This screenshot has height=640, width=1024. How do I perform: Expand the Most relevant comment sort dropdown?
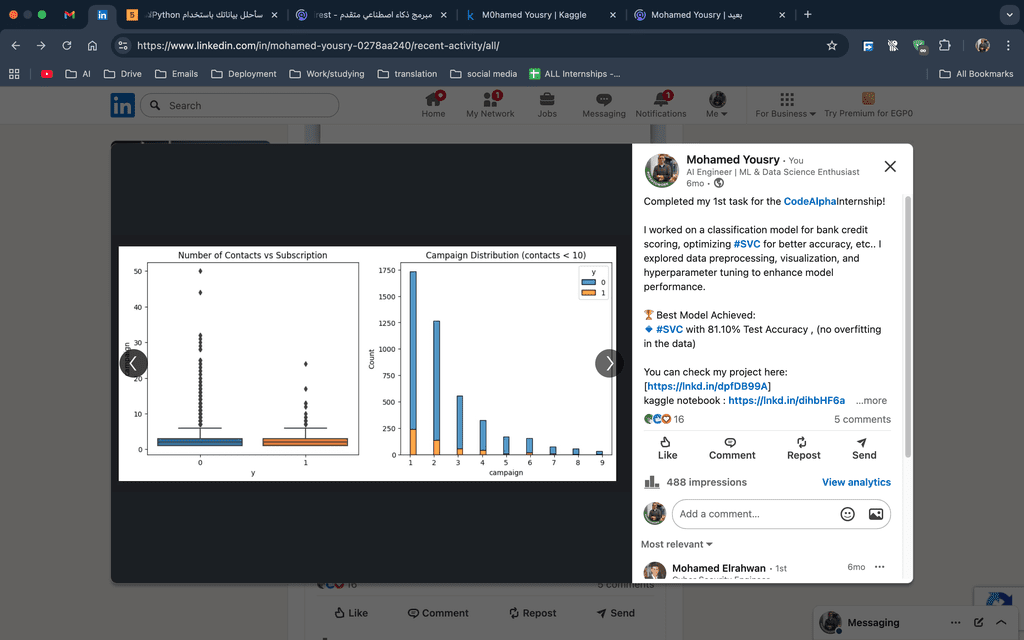pyautogui.click(x=677, y=544)
